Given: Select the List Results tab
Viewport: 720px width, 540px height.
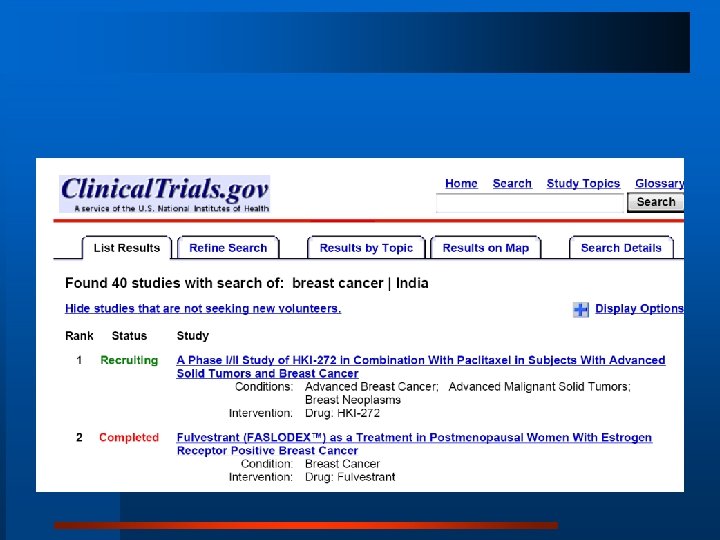Looking at the screenshot, I should click(127, 248).
